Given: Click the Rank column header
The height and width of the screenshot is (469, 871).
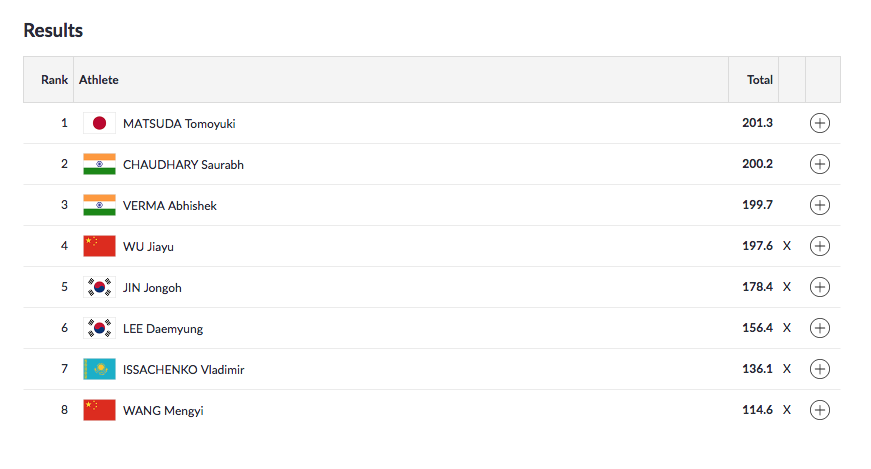Looking at the screenshot, I should click(54, 80).
